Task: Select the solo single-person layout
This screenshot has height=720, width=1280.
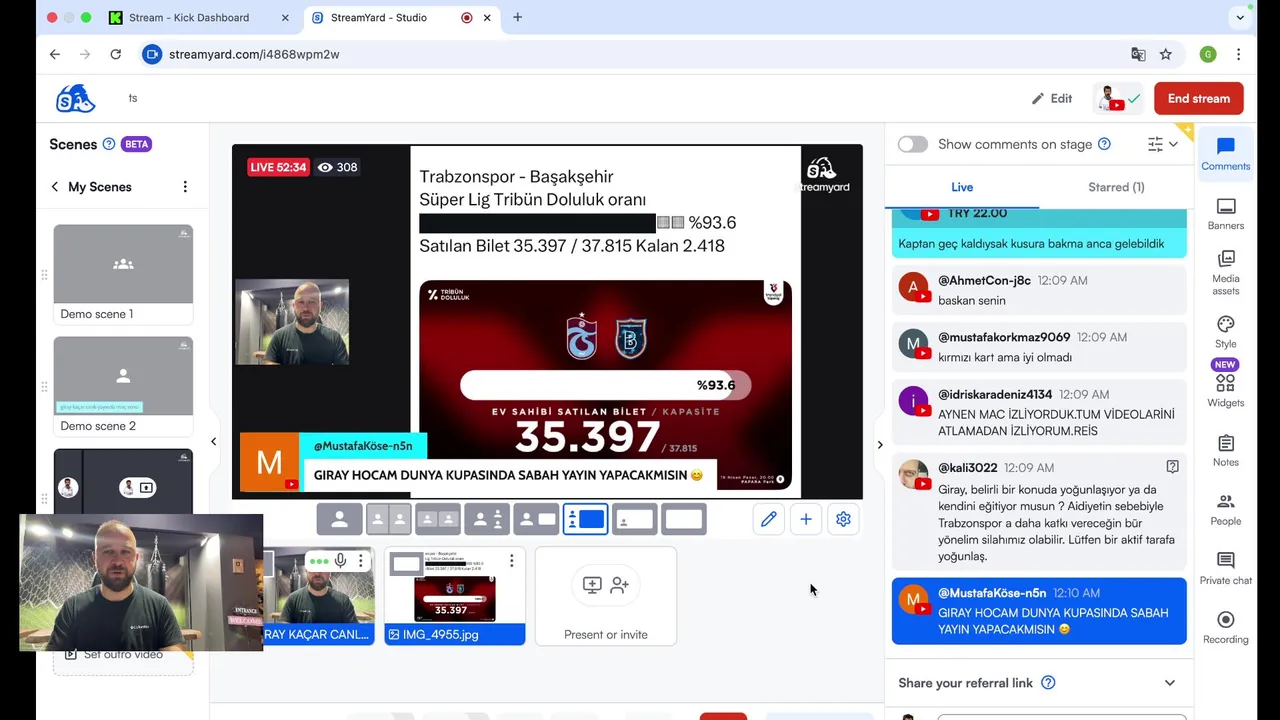Action: coord(339,519)
